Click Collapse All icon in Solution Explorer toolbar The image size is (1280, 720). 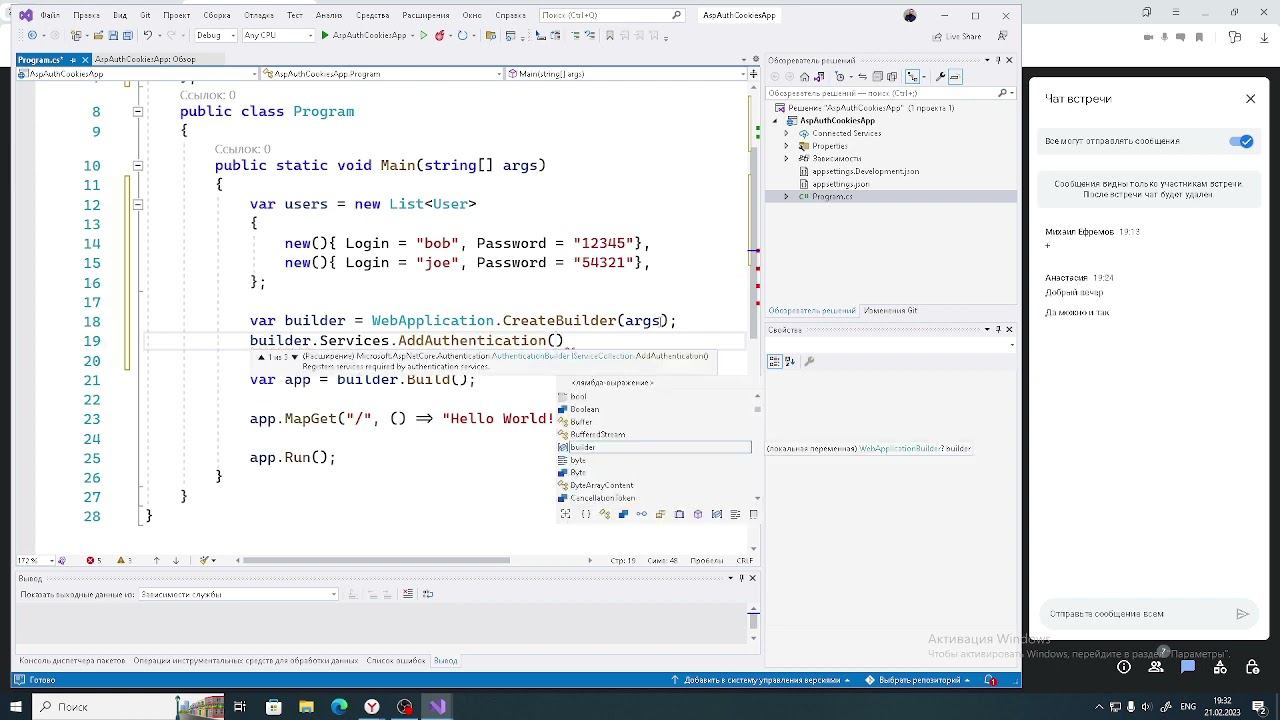876,77
